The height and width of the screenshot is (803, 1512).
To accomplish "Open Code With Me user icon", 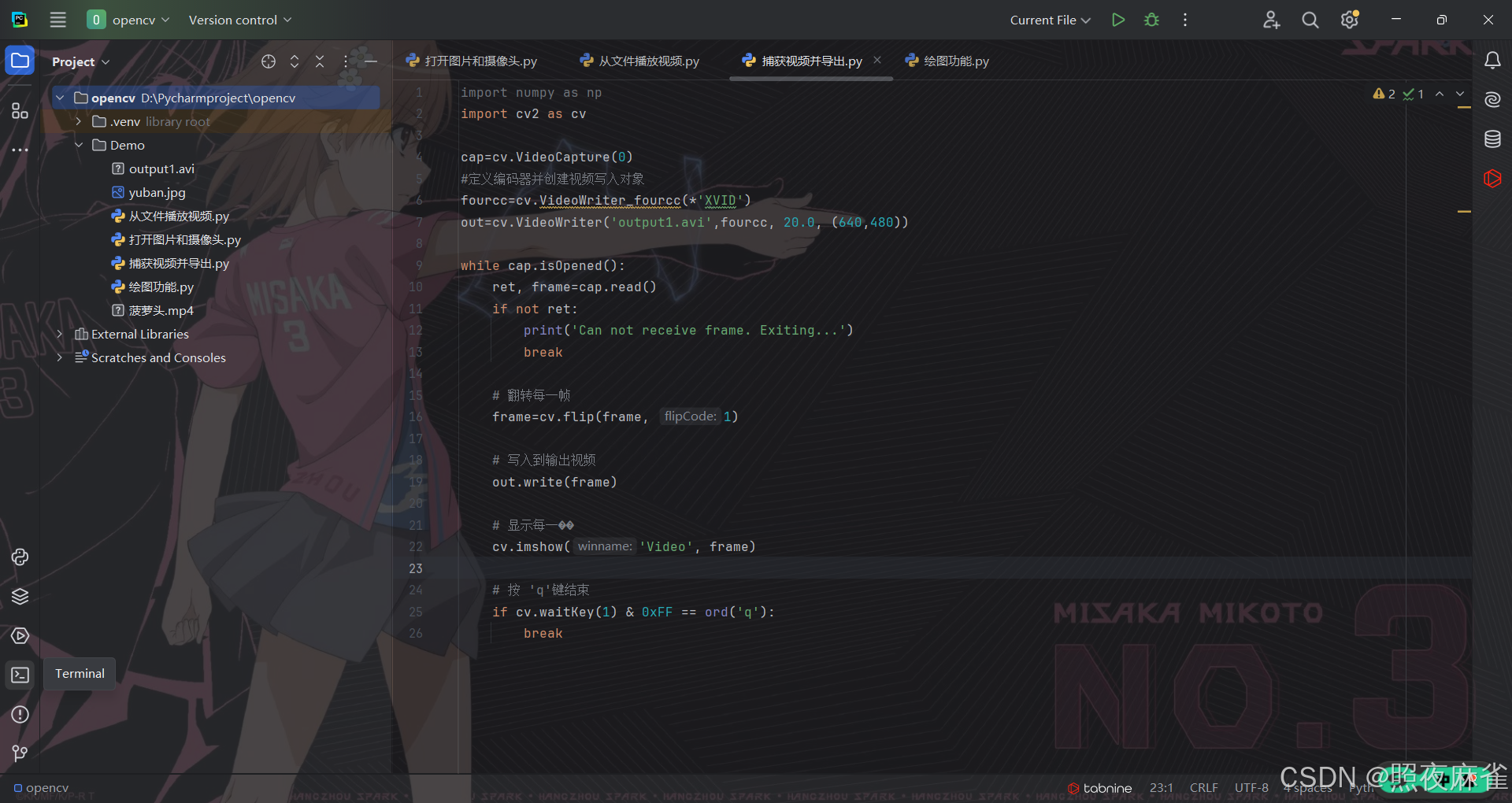I will (1271, 20).
